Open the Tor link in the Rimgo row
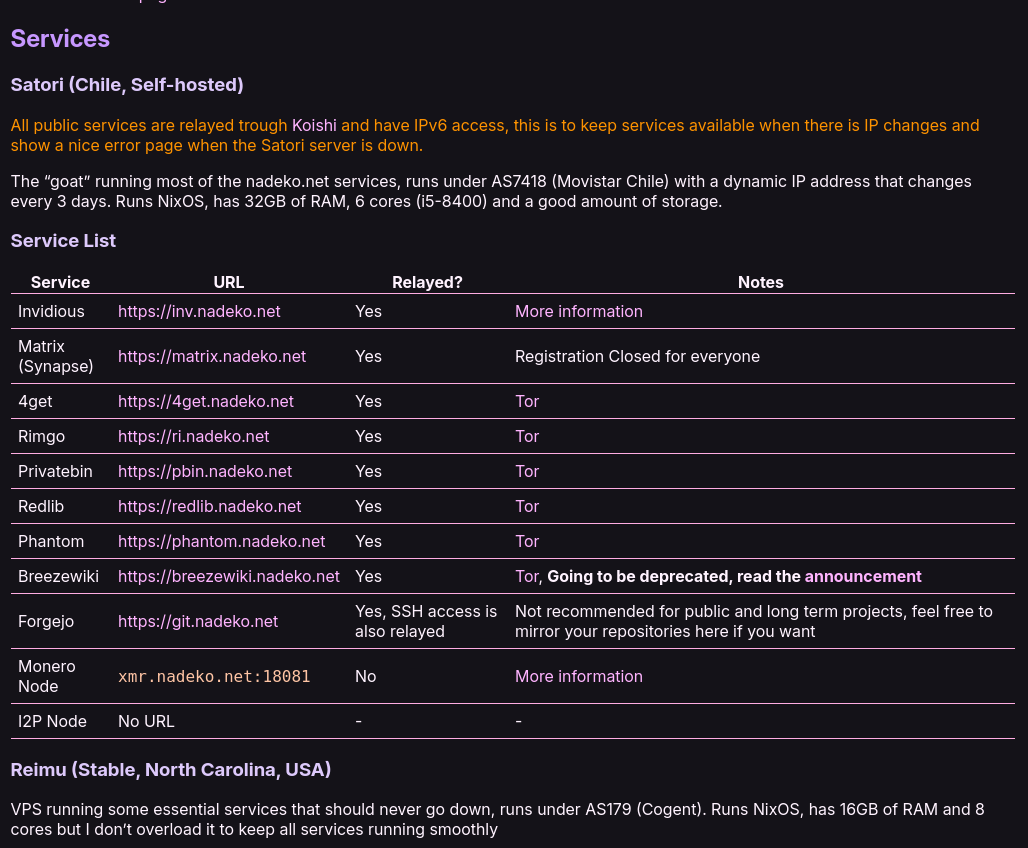Screen dimensions: 1028x848 (527, 436)
